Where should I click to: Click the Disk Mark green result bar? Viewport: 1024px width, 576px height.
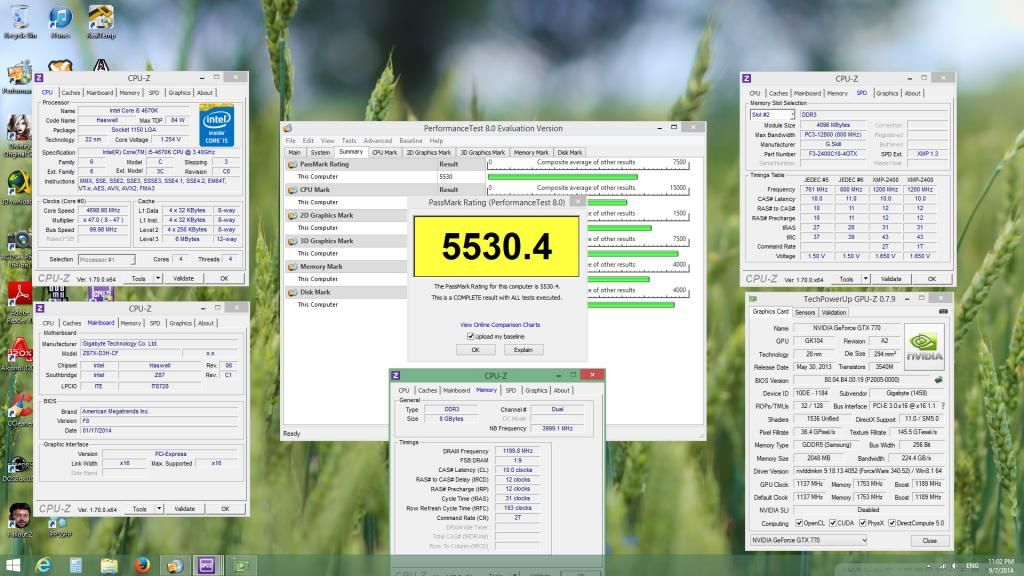(x=630, y=305)
